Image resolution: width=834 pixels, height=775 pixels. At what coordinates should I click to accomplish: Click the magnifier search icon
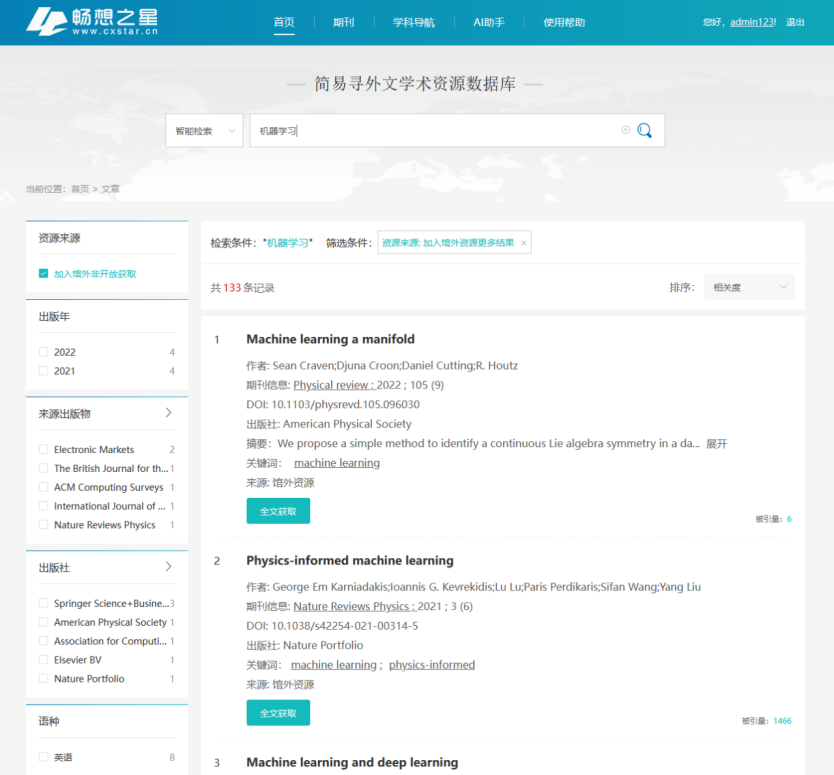click(x=644, y=130)
